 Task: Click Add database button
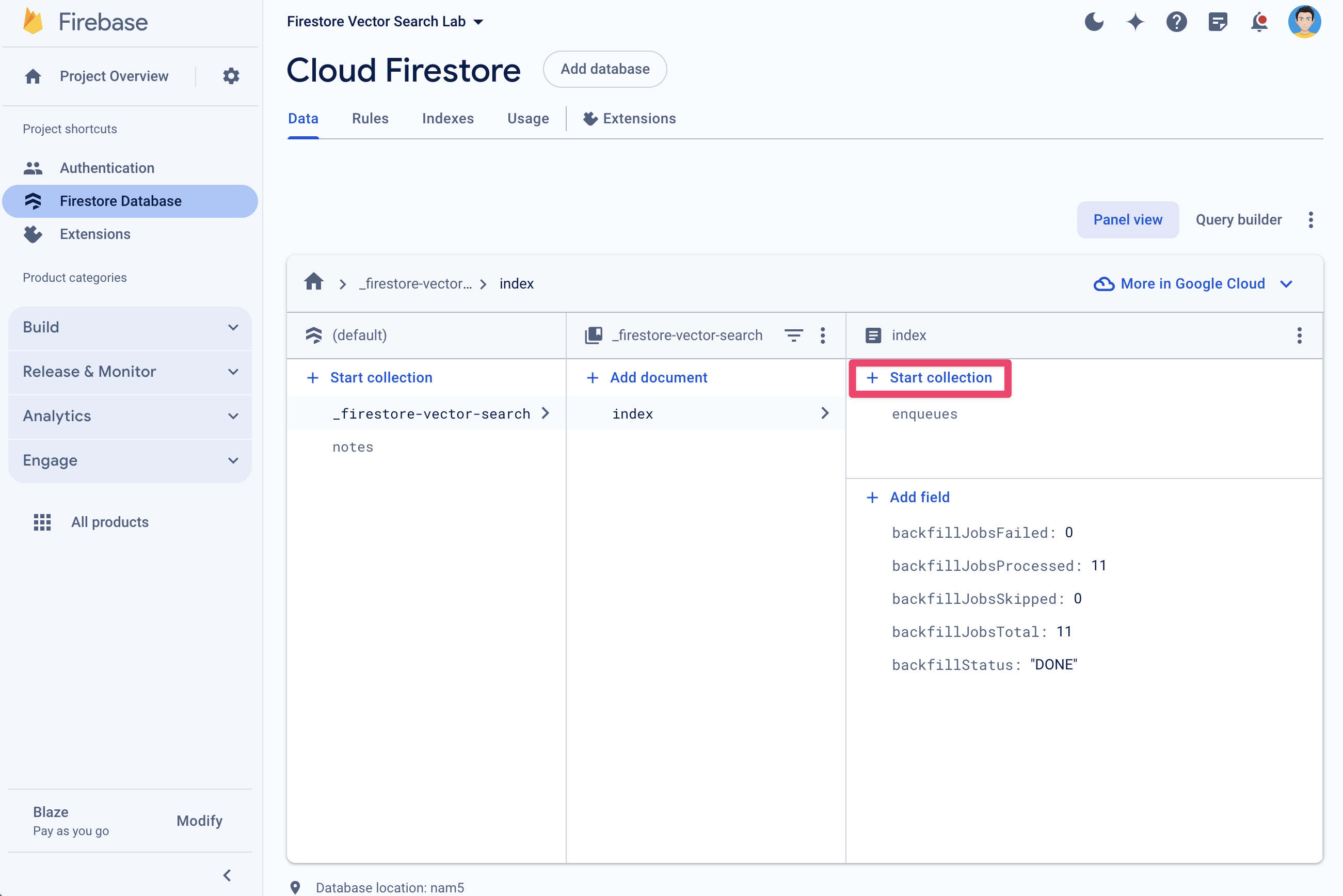tap(604, 69)
